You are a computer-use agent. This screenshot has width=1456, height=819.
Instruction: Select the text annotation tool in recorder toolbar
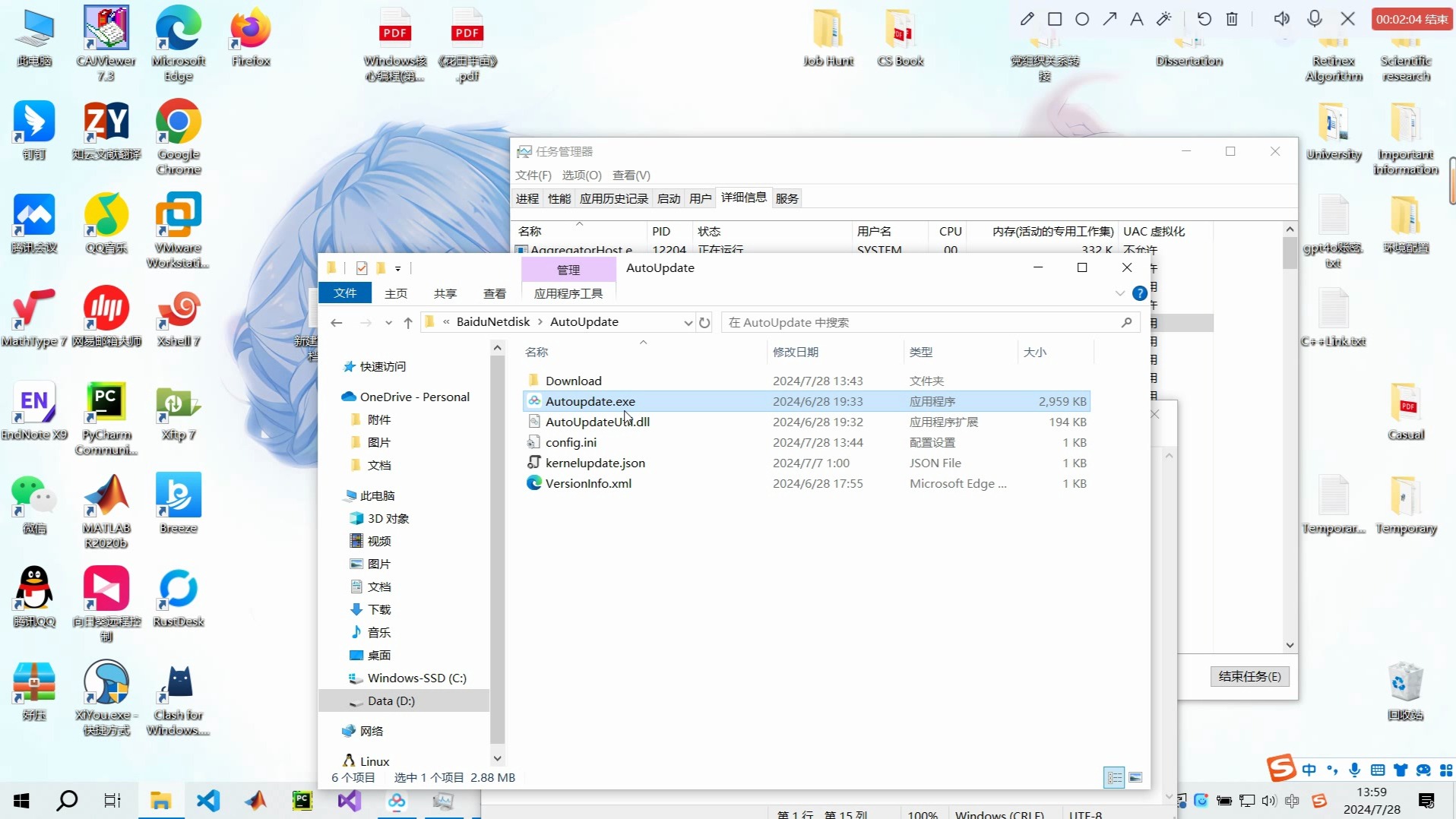tap(1137, 19)
